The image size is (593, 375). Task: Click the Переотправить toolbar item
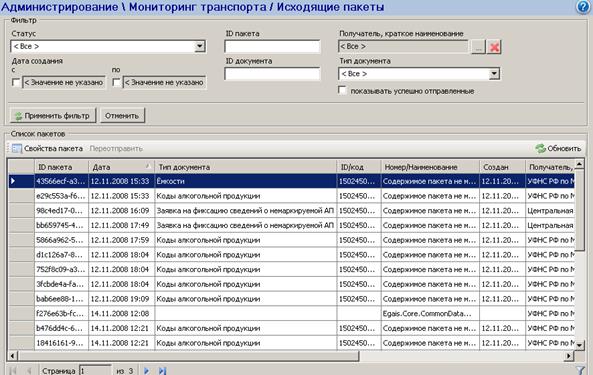[116, 149]
